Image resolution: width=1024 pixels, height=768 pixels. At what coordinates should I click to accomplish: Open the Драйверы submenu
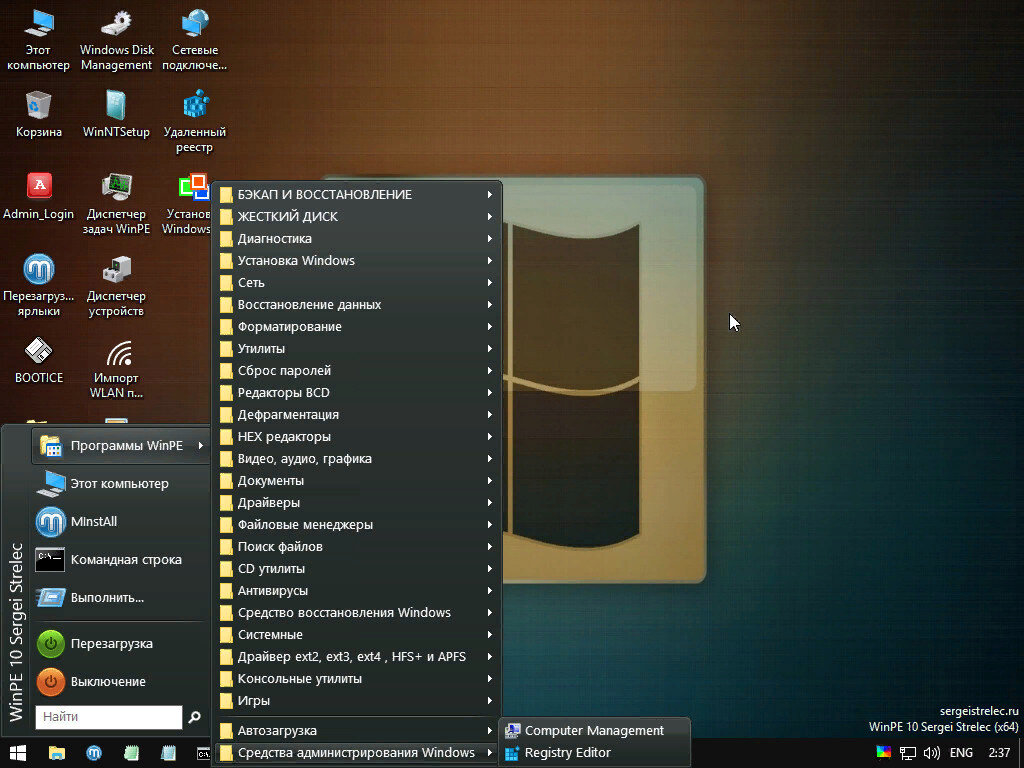357,503
